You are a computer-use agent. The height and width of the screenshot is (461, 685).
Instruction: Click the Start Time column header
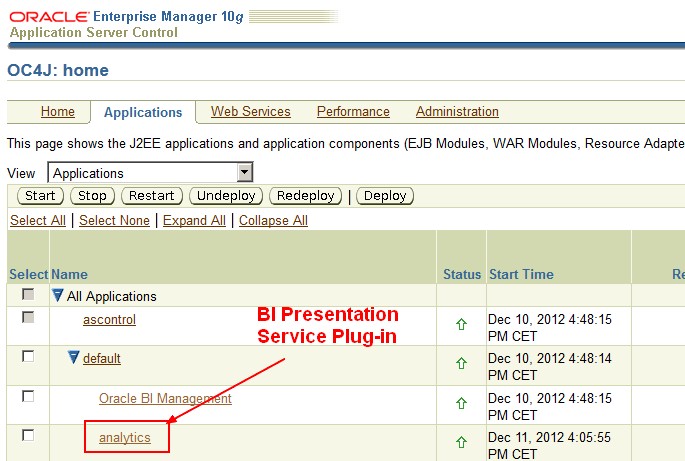coord(521,274)
